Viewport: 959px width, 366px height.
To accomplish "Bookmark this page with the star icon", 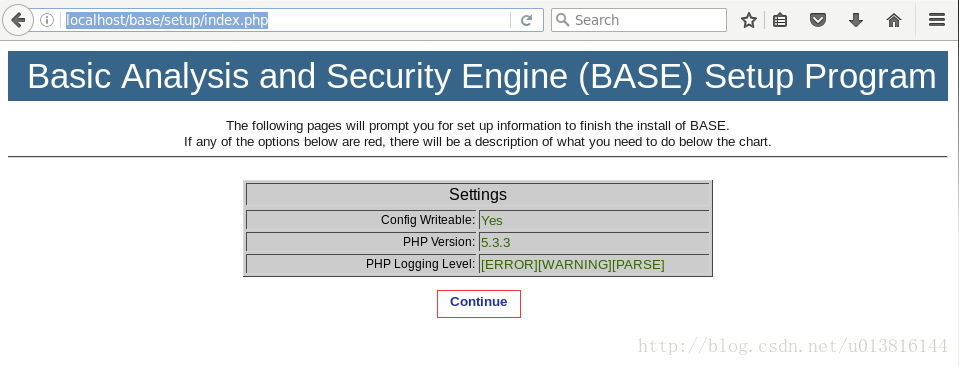I will pyautogui.click(x=749, y=20).
